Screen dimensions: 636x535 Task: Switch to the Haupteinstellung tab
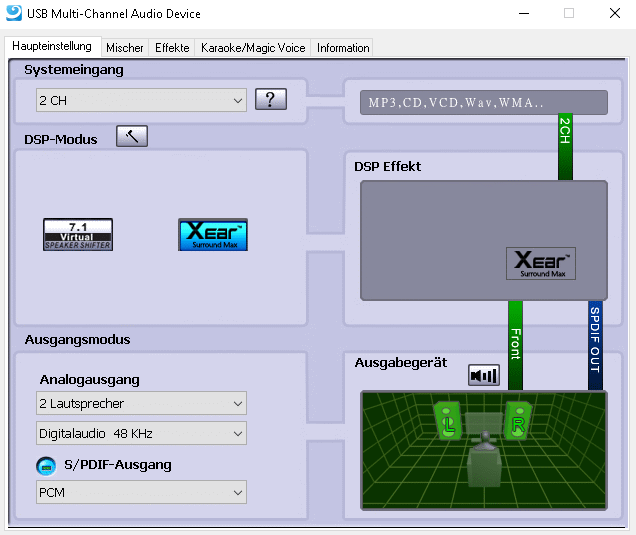click(52, 46)
